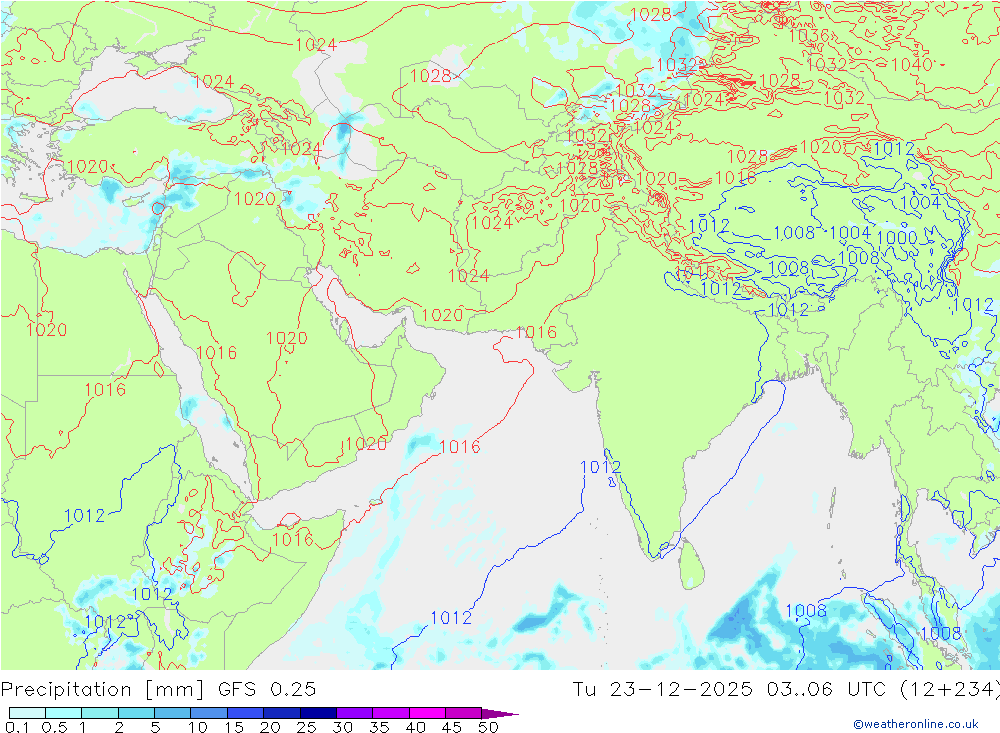Click the legend value '25'
The image size is (1000, 733).
pos(307,727)
